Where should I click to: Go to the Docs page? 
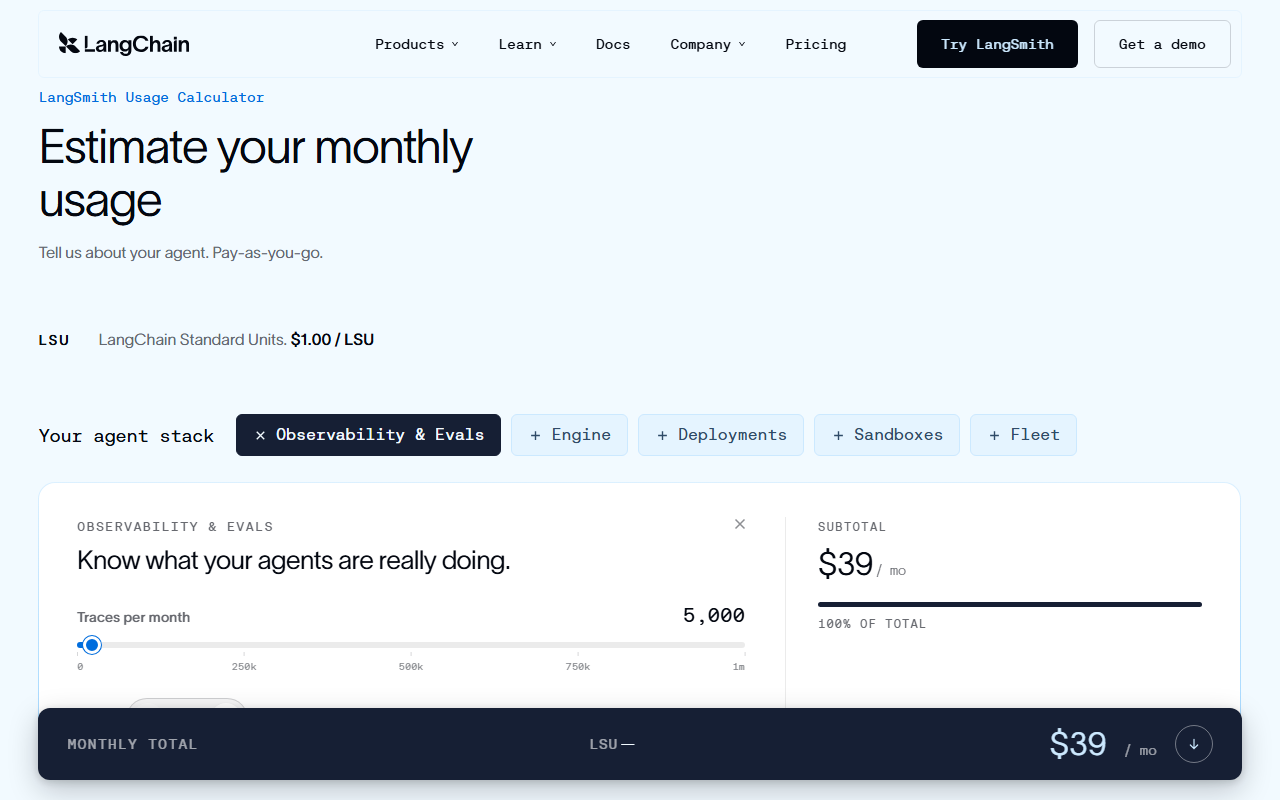613,44
